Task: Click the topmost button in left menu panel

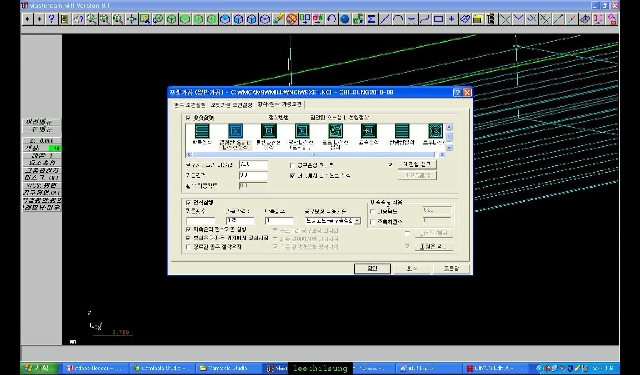Action: point(42,122)
